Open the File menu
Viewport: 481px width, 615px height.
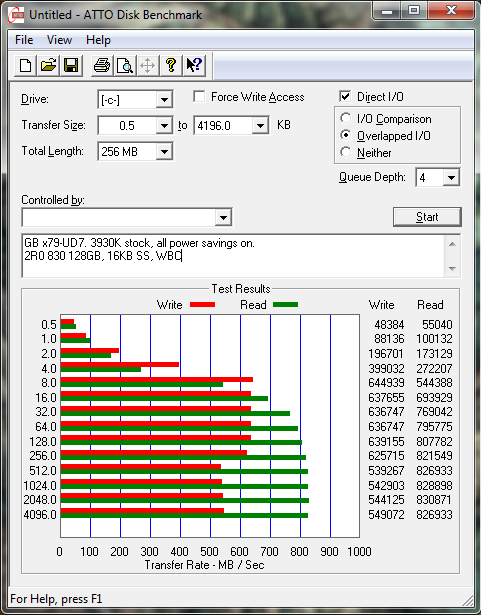click(x=24, y=40)
